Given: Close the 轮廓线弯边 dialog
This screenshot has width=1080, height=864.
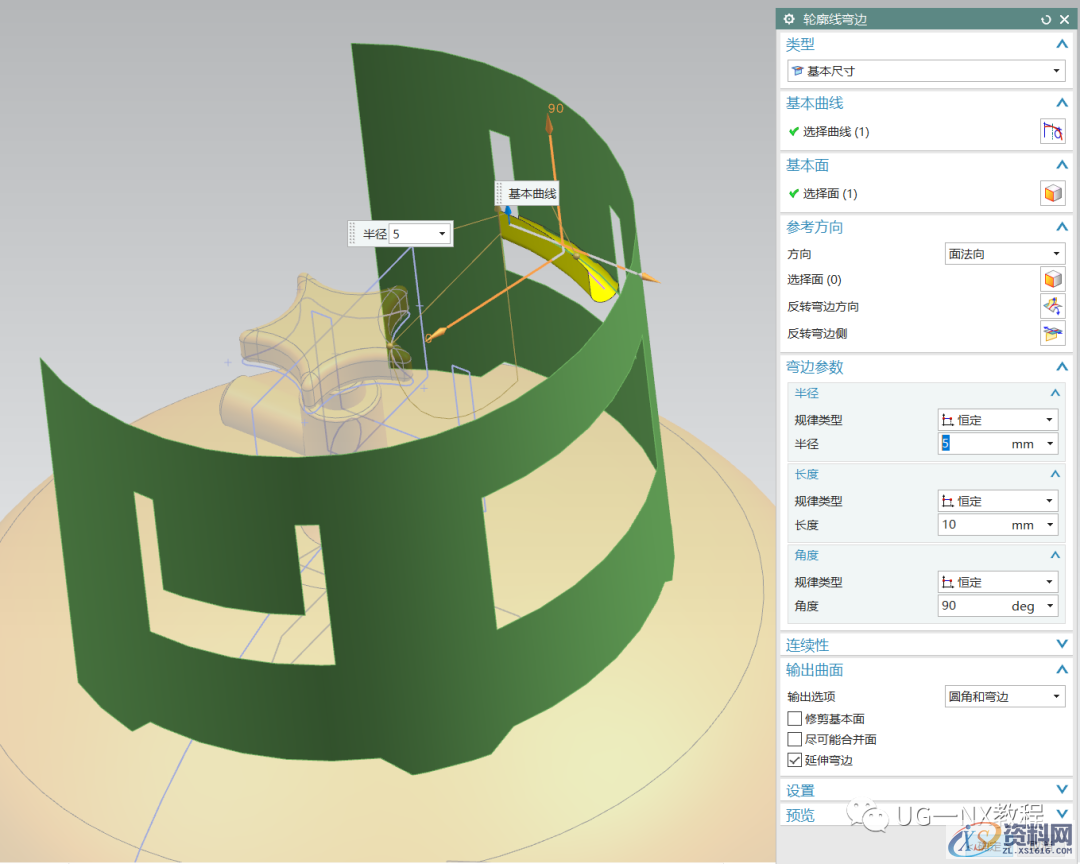Looking at the screenshot, I should click(x=1064, y=19).
